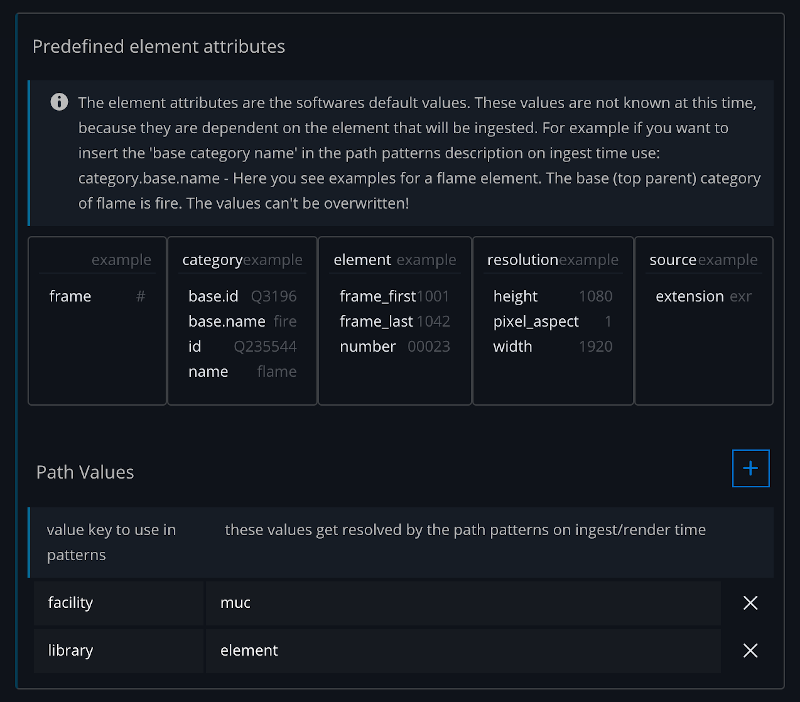Viewport: 800px width, 702px height.
Task: Click the Predefined element attributes heading
Action: point(158,46)
